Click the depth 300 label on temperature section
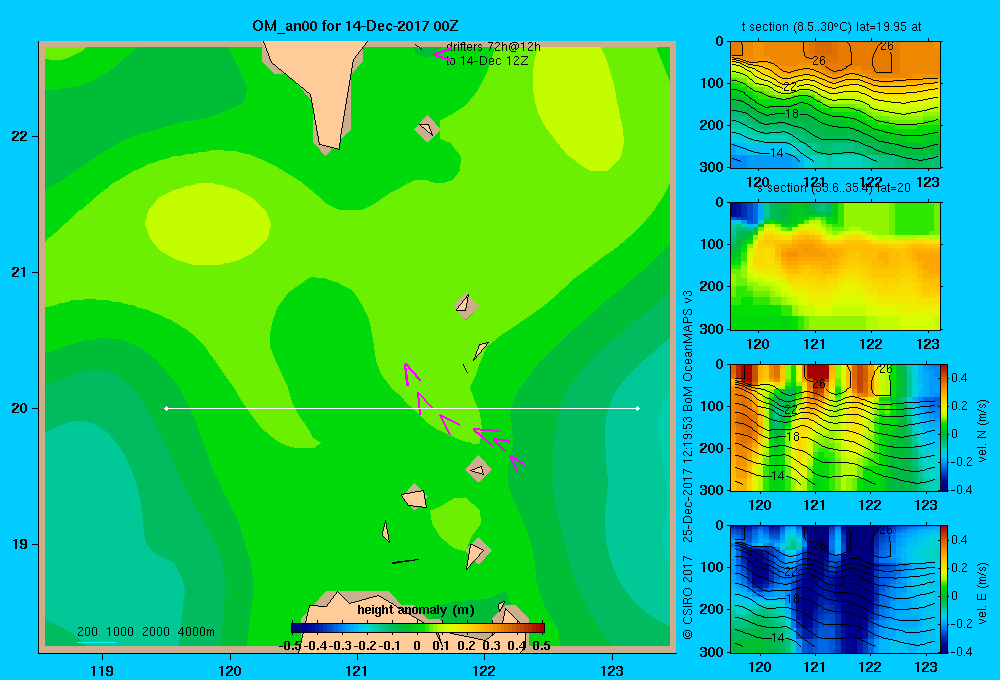The height and width of the screenshot is (680, 1000). (x=711, y=167)
